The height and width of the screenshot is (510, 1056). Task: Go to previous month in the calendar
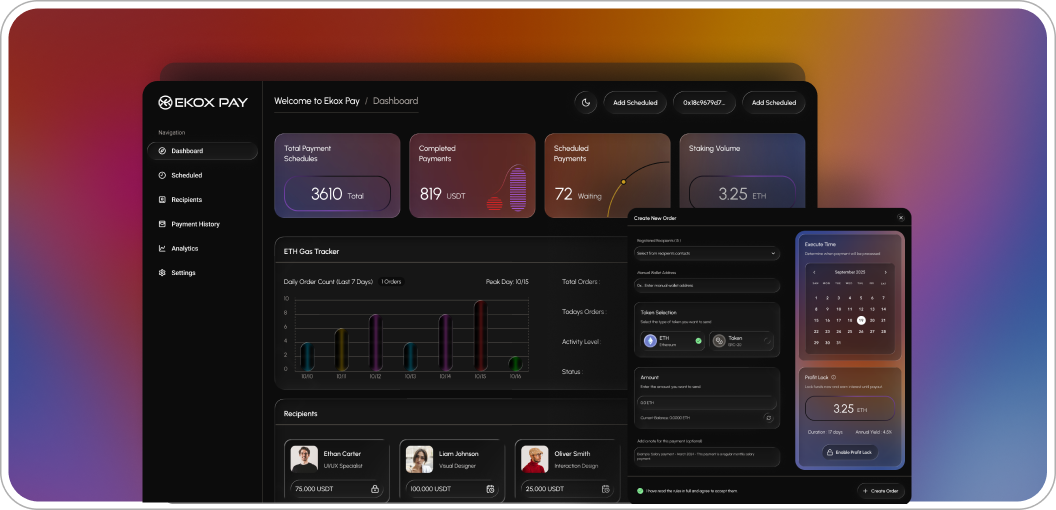pos(814,272)
